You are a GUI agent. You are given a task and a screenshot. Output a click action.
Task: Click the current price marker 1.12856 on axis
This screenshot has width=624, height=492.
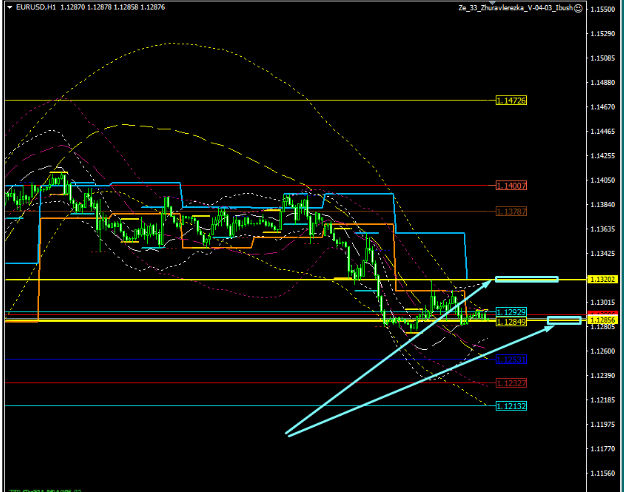coord(603,319)
